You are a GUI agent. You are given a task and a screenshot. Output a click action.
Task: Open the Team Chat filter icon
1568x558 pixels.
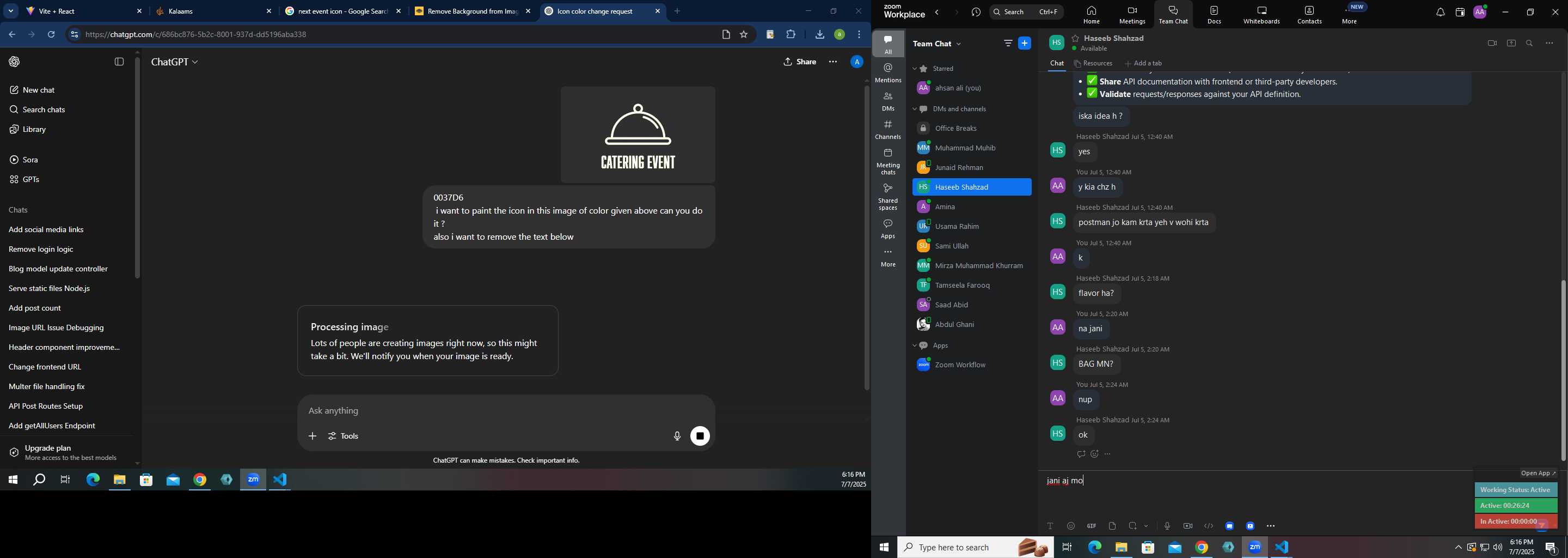click(1008, 43)
